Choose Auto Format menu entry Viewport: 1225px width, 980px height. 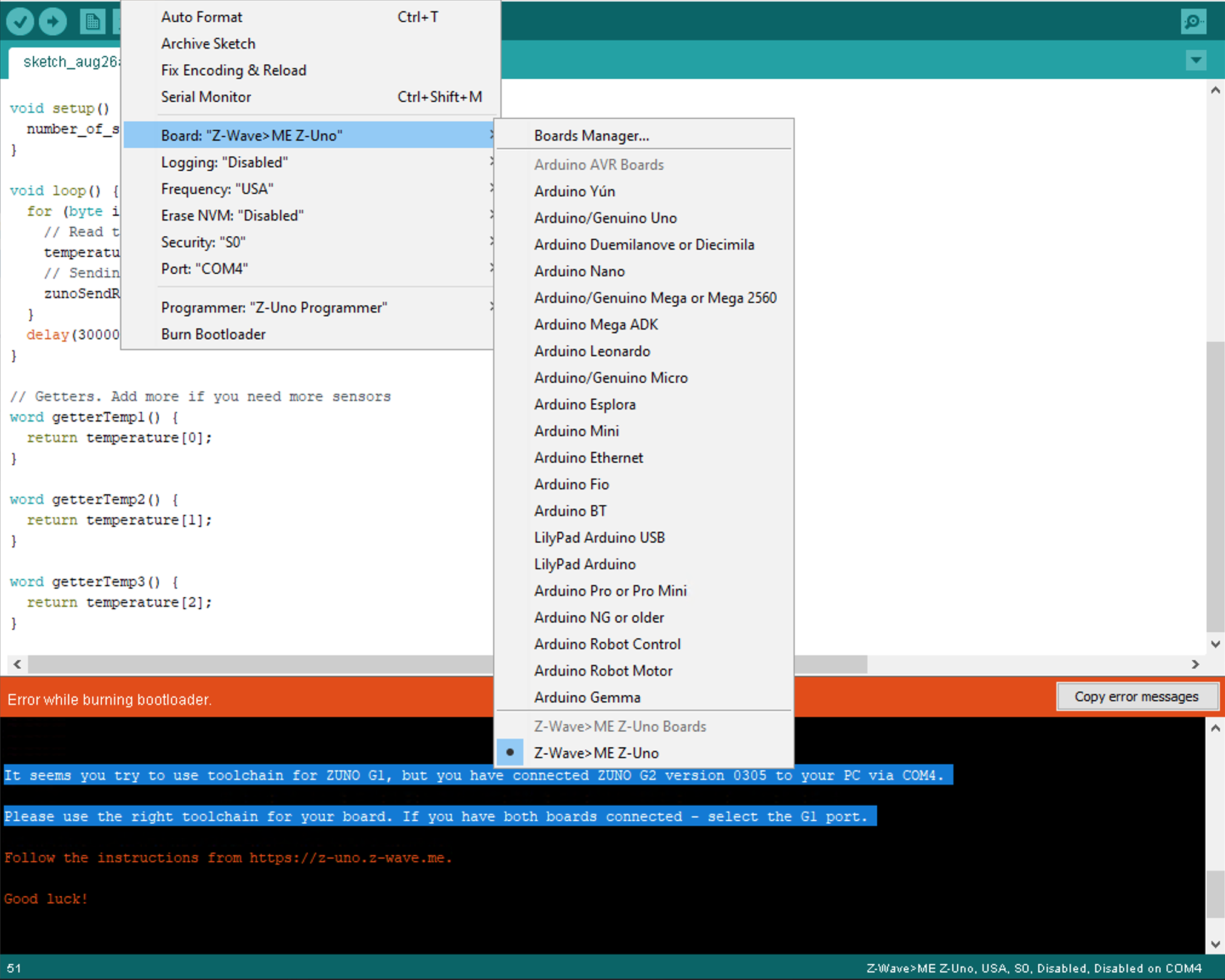[x=311, y=17]
